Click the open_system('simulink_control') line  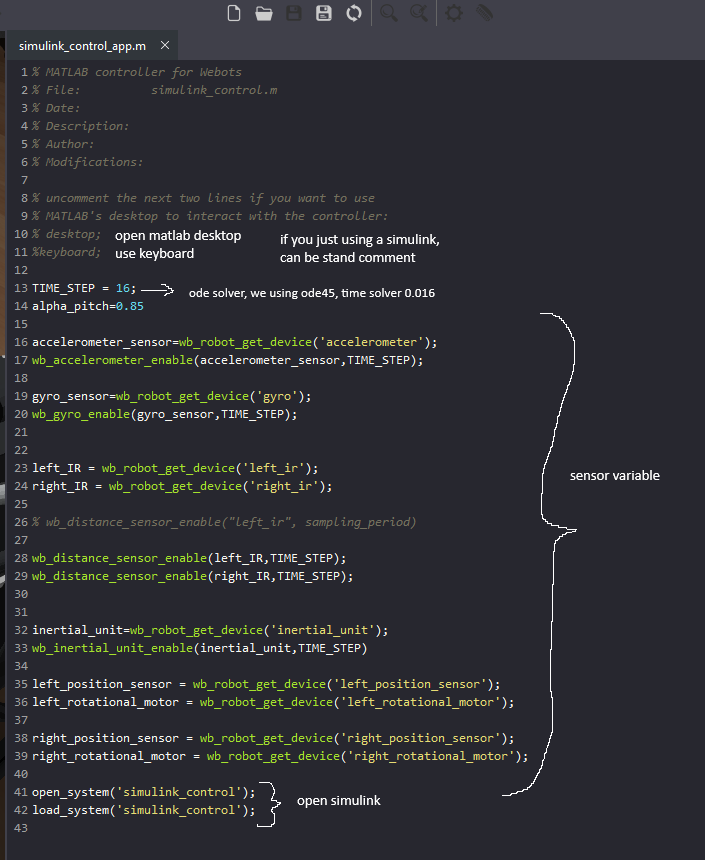[x=144, y=793]
